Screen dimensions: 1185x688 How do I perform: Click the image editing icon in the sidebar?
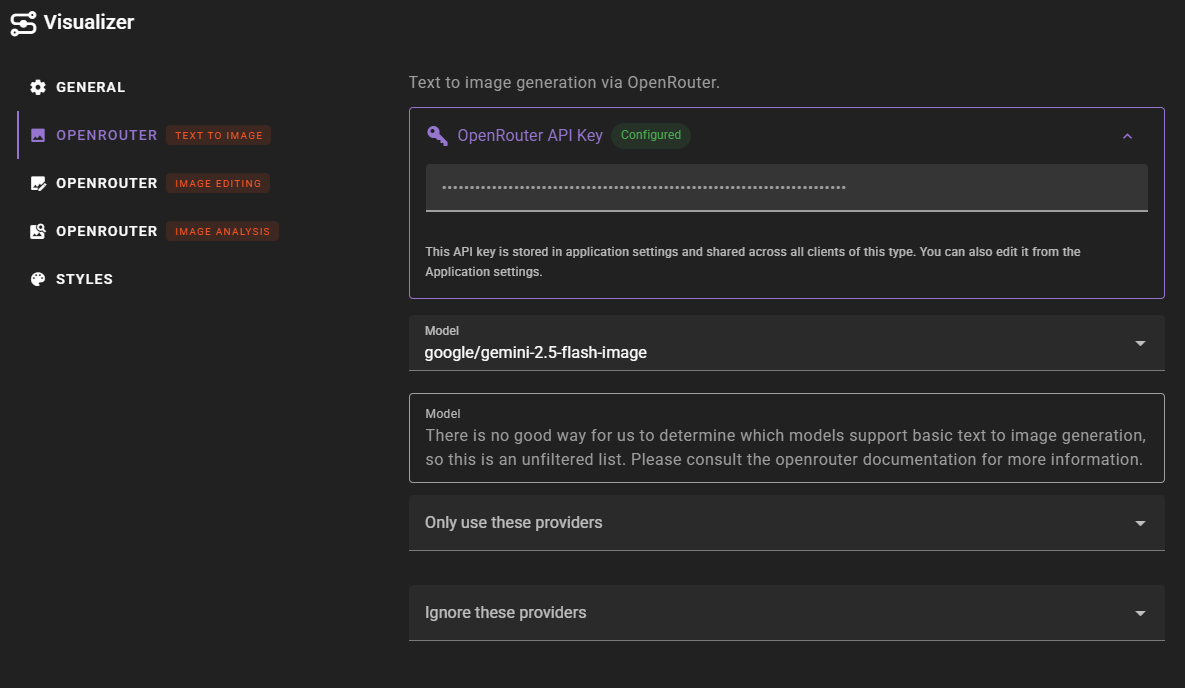[38, 183]
